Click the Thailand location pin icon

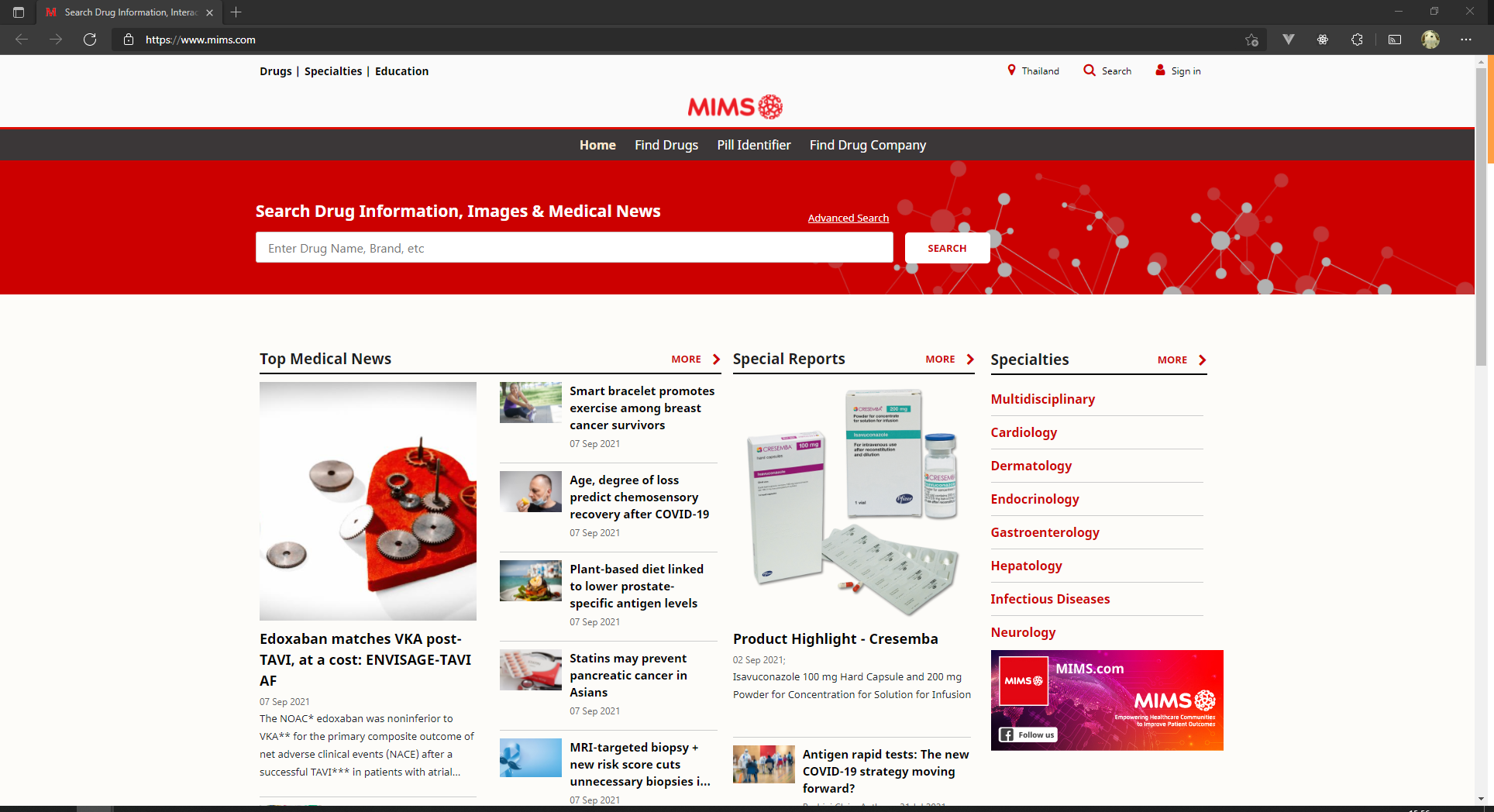(x=1011, y=71)
